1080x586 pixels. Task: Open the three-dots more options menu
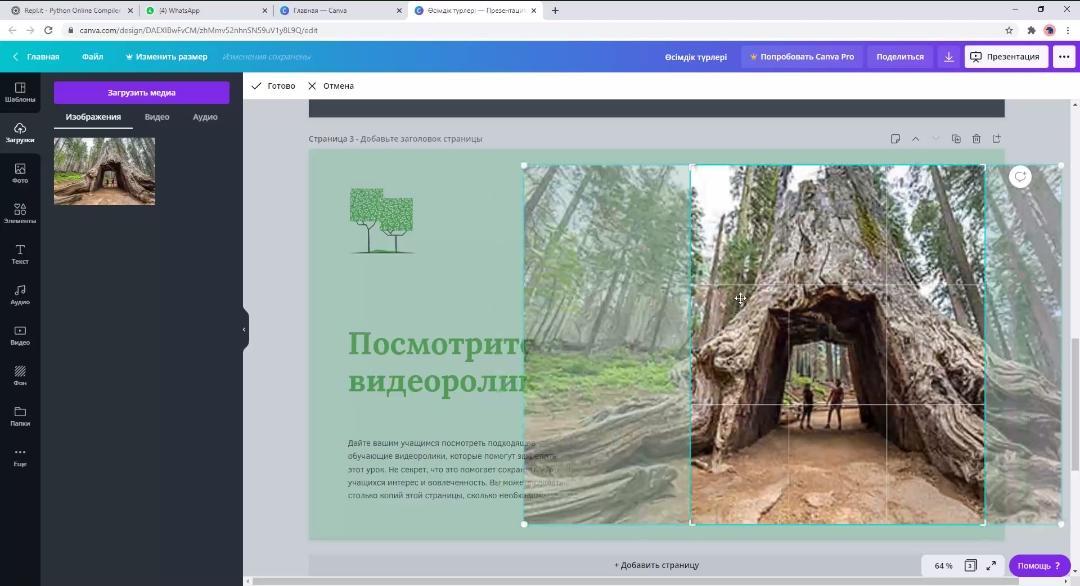click(x=1063, y=57)
